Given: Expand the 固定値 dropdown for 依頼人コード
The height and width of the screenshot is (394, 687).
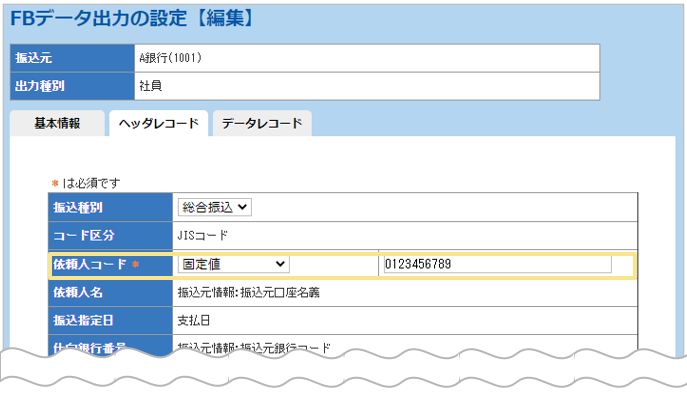Looking at the screenshot, I should pyautogui.click(x=234, y=264).
